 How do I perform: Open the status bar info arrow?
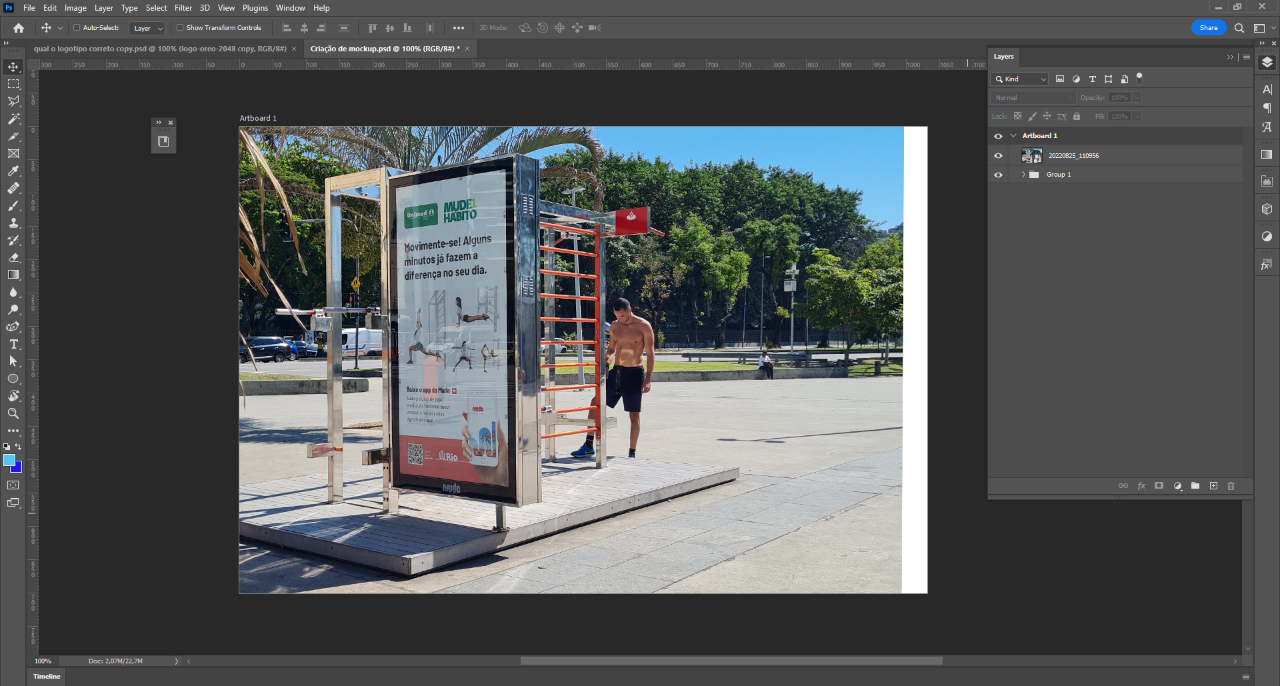[177, 661]
